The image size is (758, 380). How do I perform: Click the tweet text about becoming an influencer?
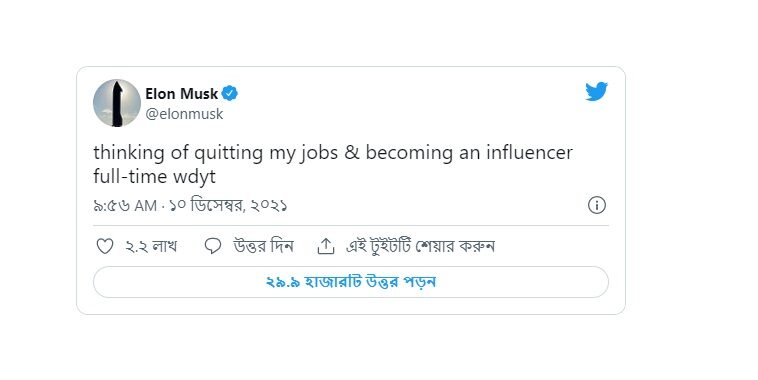333,164
